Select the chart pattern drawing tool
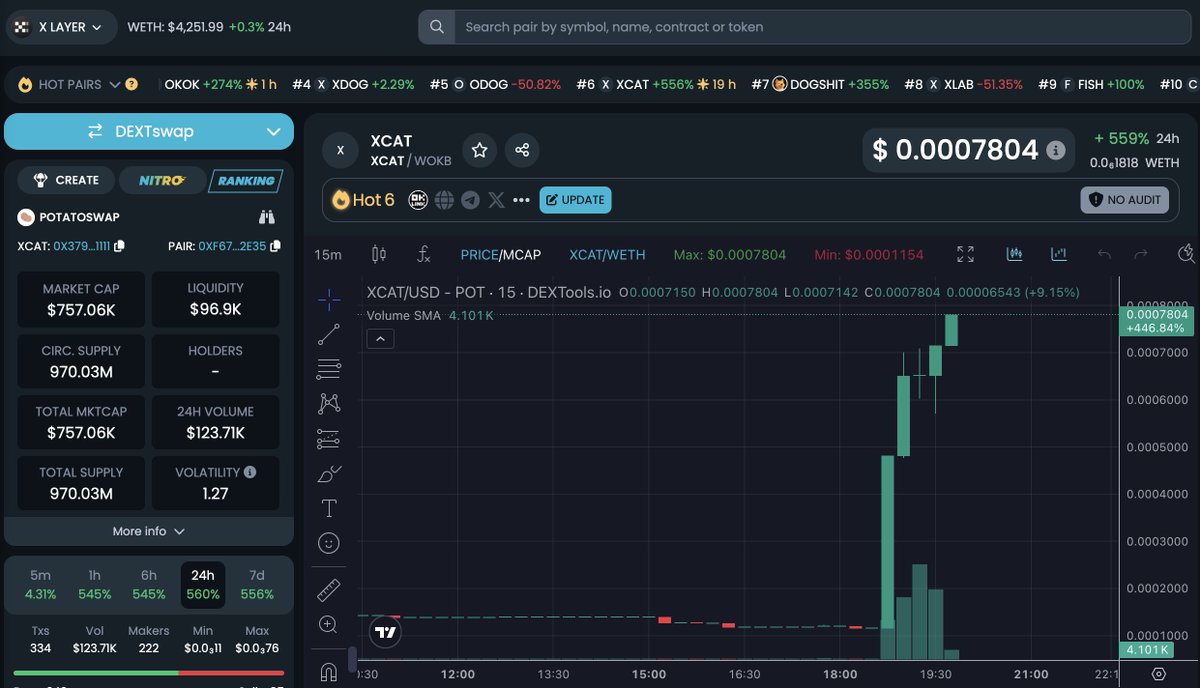This screenshot has height=688, width=1200. 329,403
